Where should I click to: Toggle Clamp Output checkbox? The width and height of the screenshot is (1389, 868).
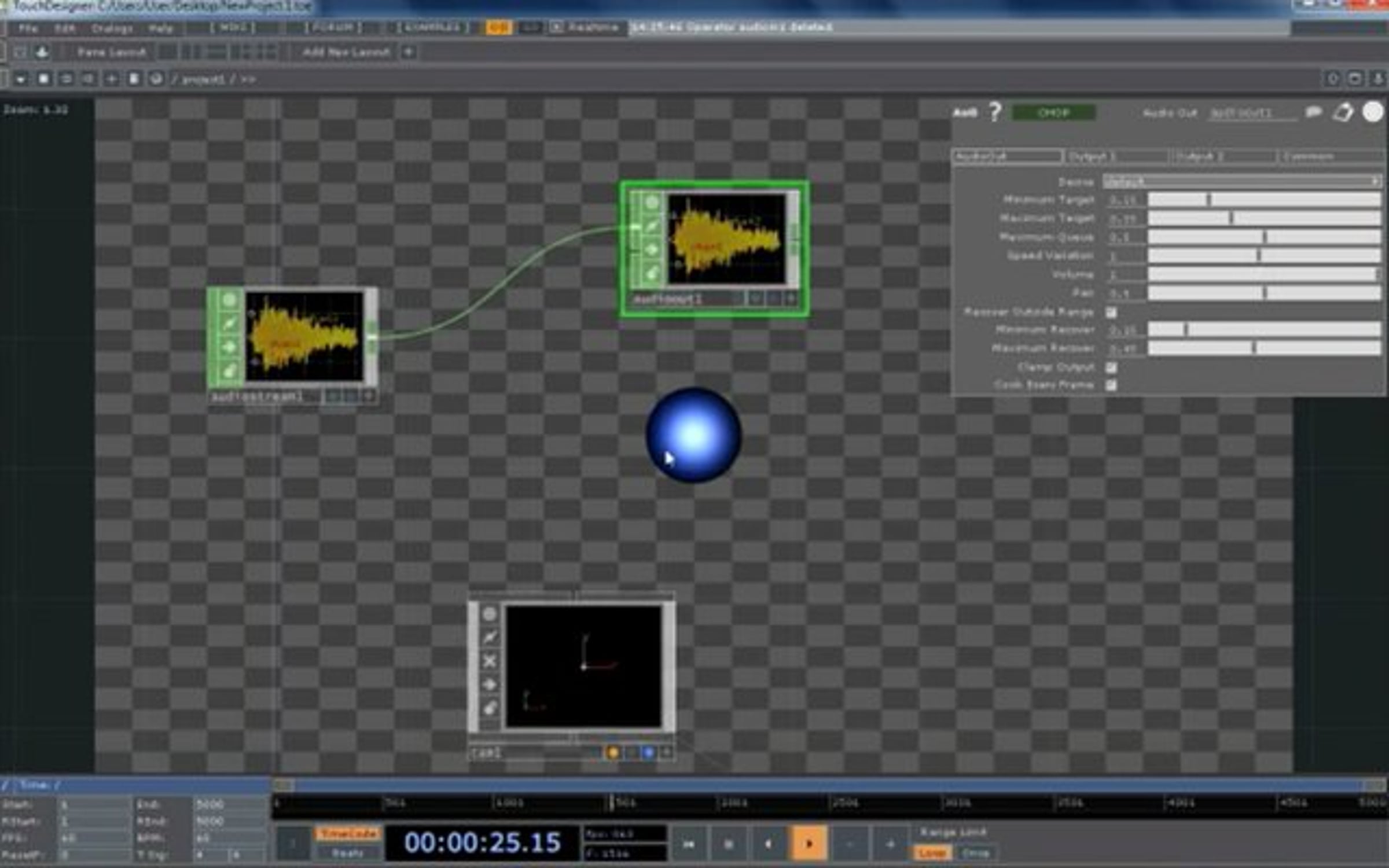point(1111,367)
